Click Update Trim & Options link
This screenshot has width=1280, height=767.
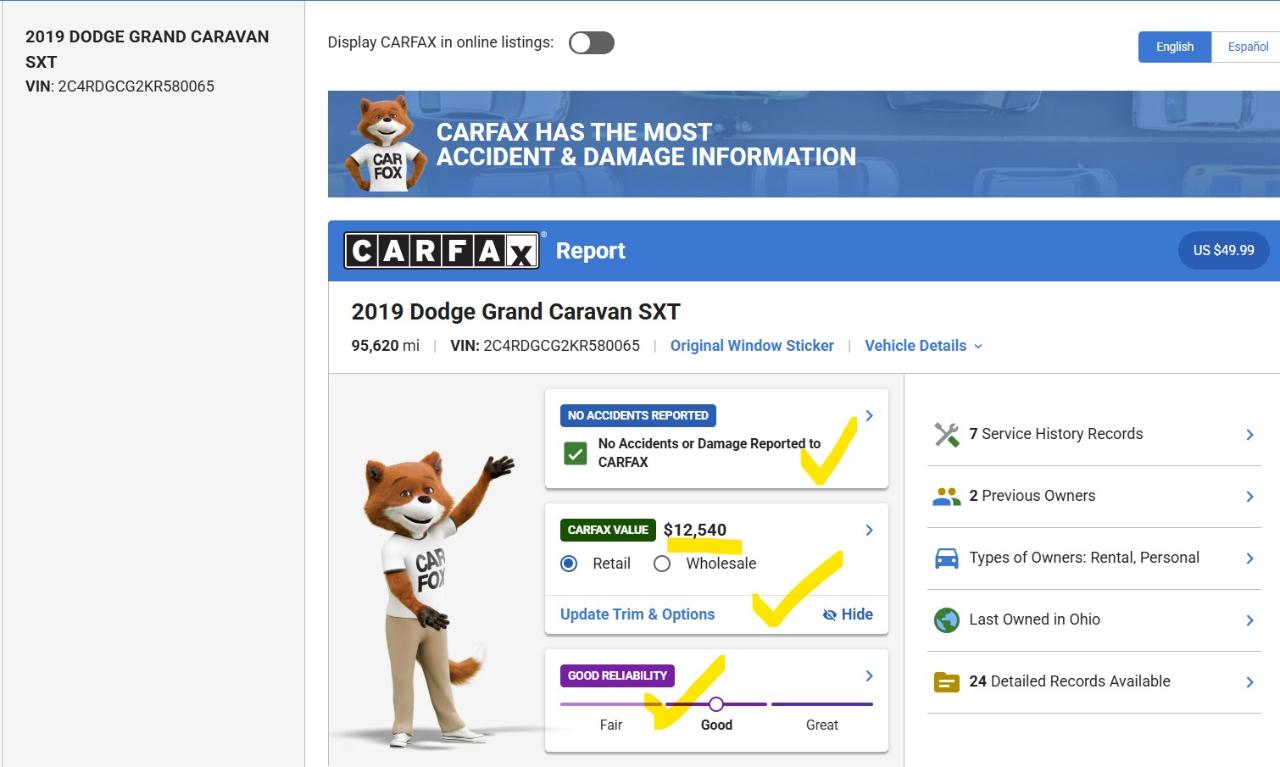point(637,614)
